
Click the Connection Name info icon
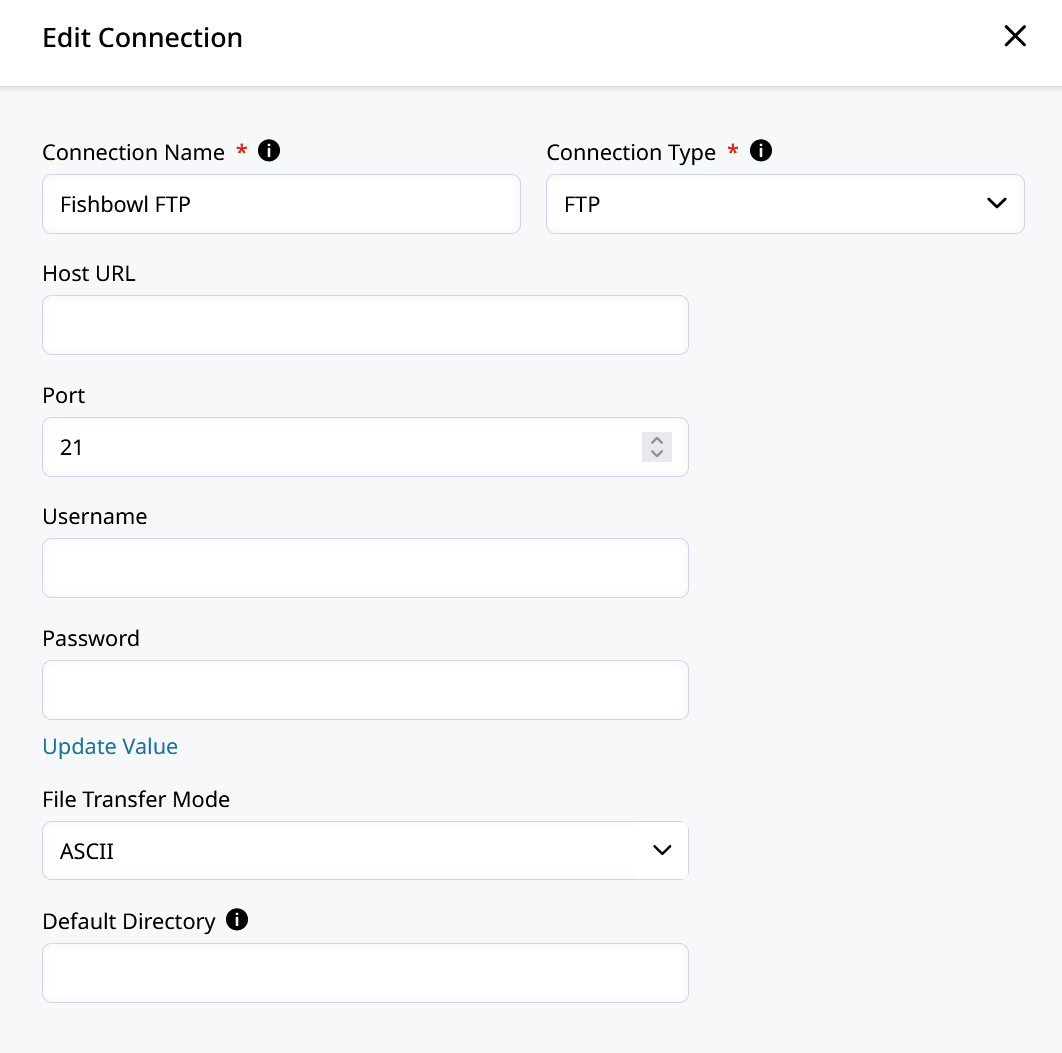click(269, 151)
